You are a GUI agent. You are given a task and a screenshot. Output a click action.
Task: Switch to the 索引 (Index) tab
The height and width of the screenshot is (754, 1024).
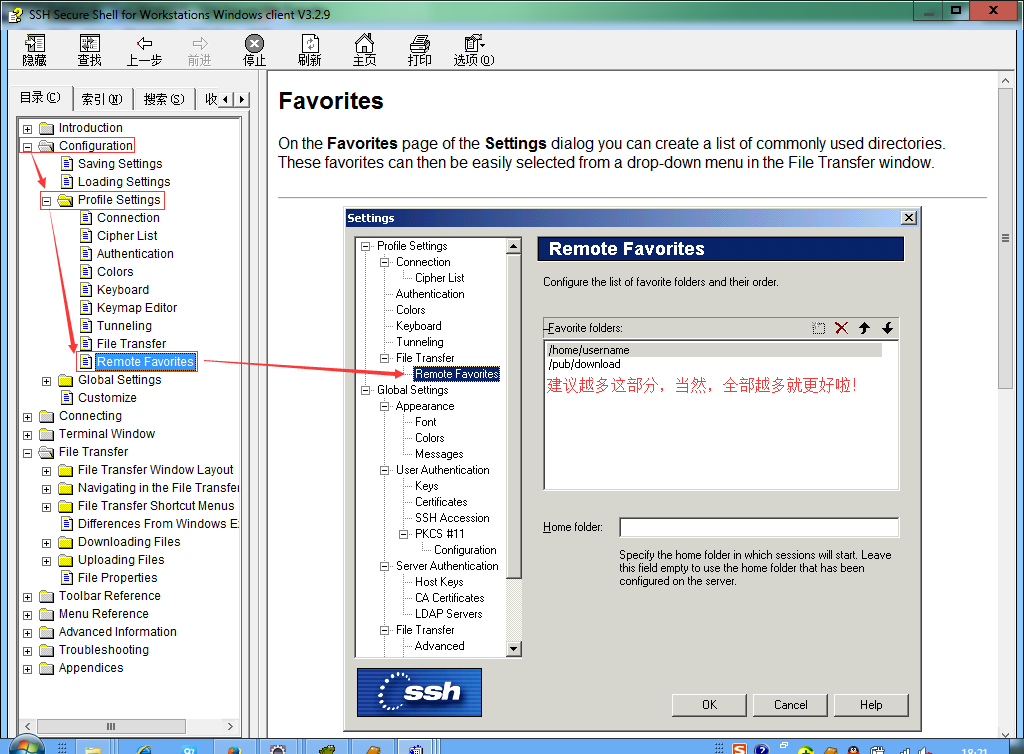(x=102, y=99)
